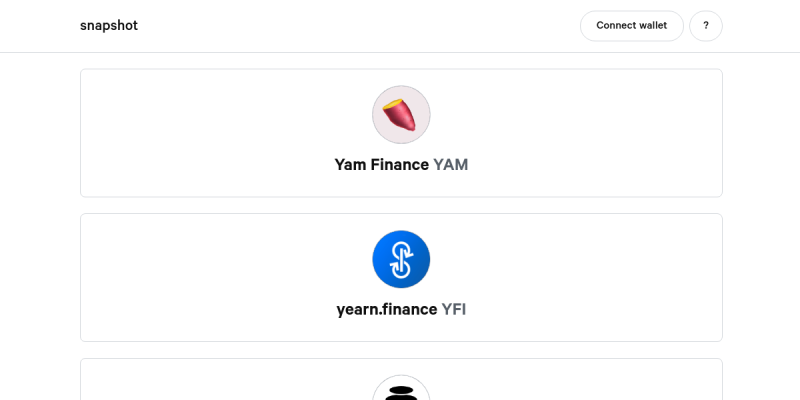
Task: Open the Yam Finance yam logo
Action: point(401,115)
